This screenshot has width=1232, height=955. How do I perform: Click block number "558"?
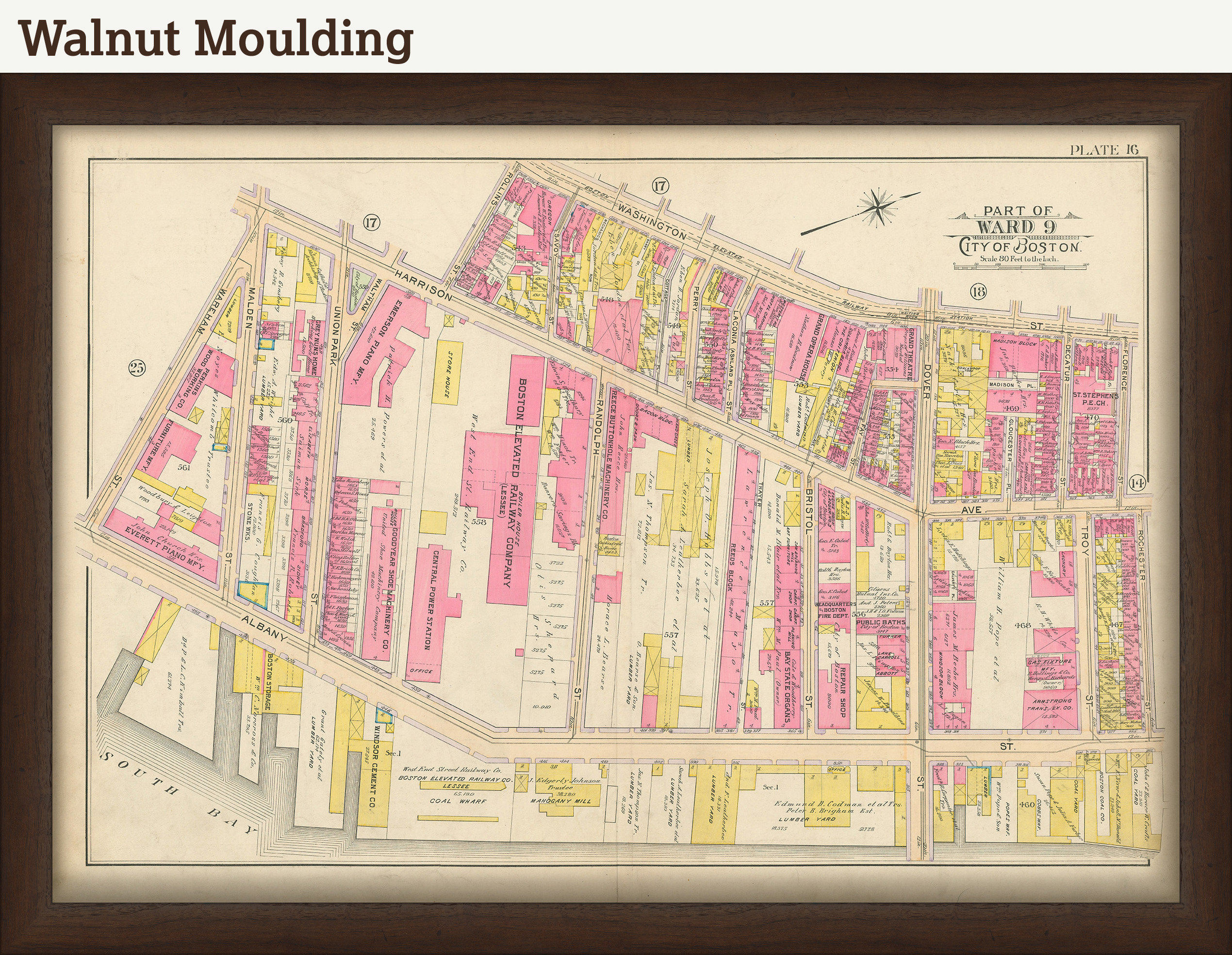[x=479, y=521]
